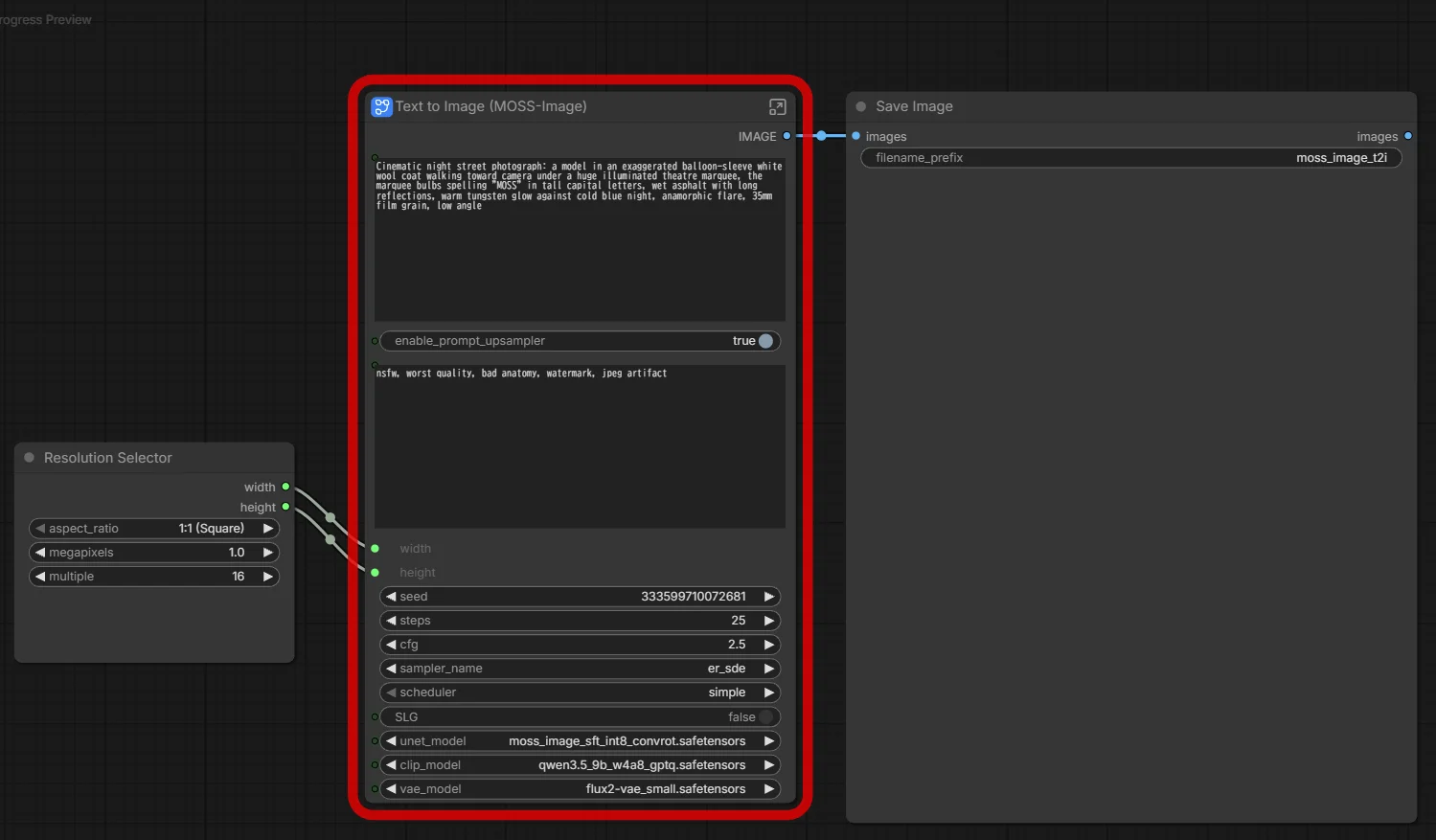Click the Text to Image (MOSS-Image) title

tap(491, 106)
